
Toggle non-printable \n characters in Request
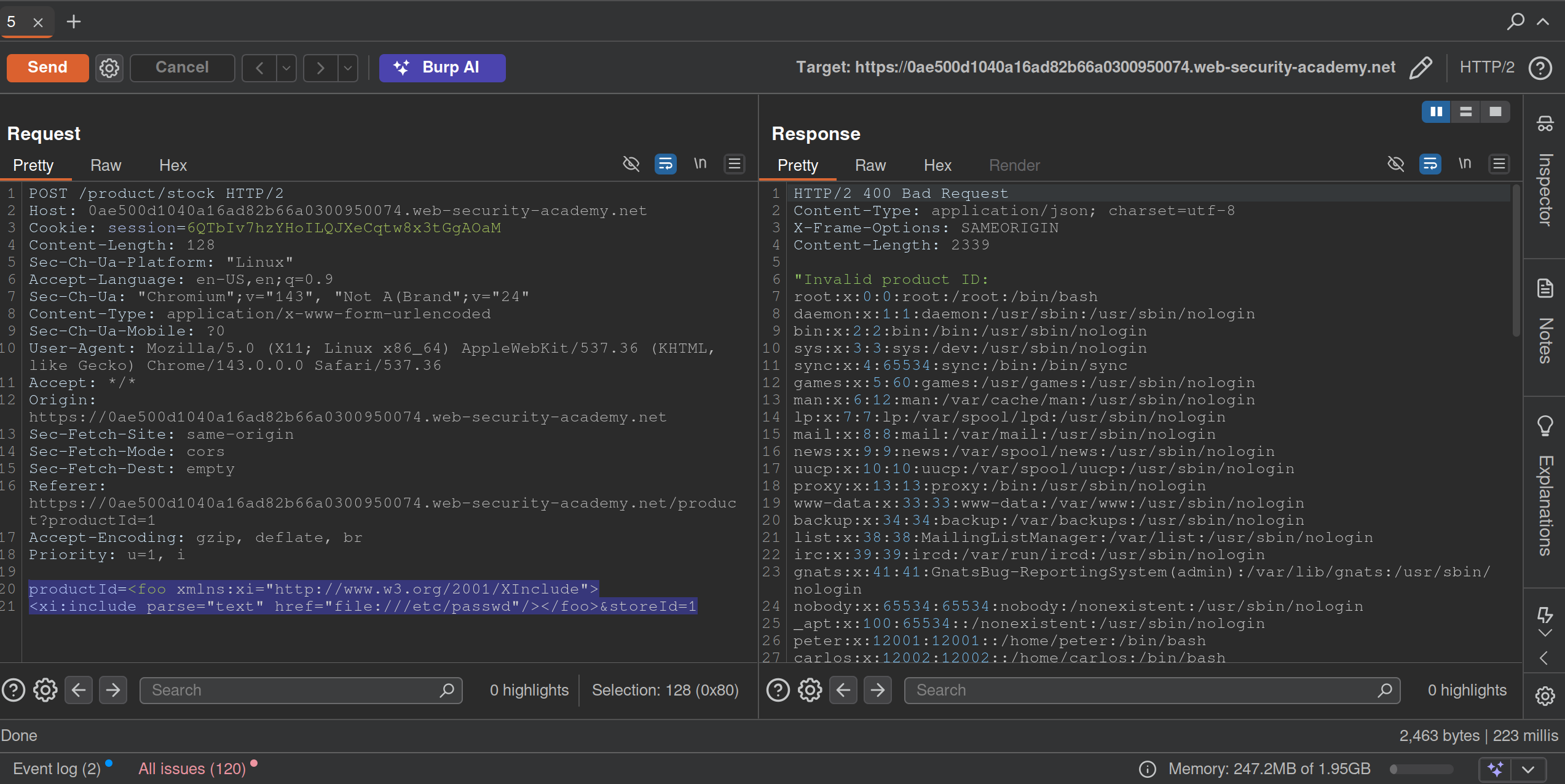(x=700, y=164)
